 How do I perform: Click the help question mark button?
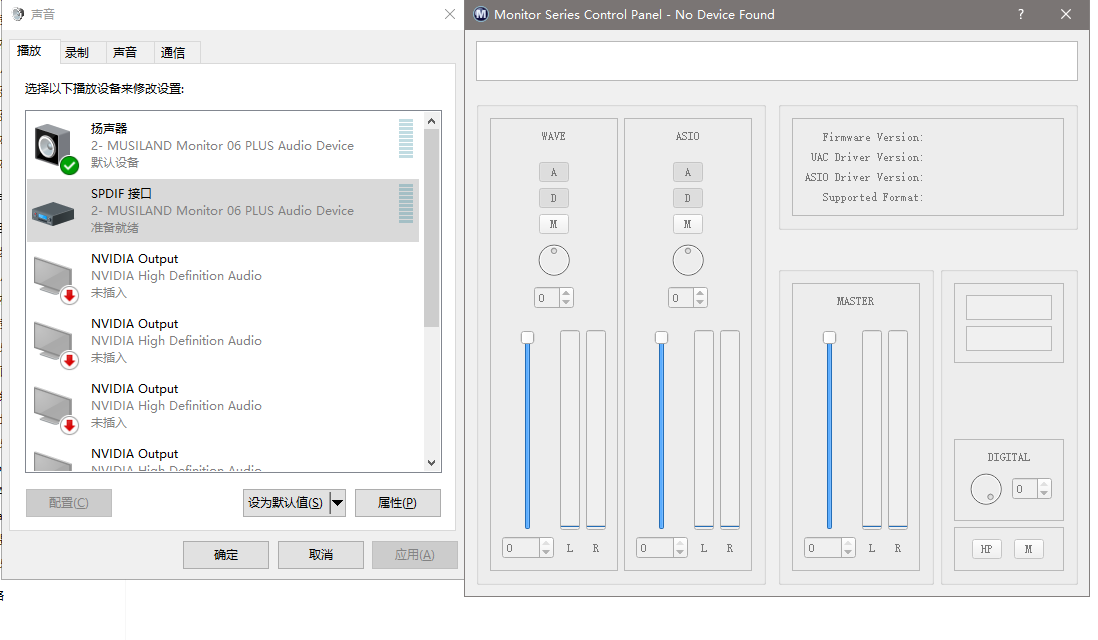1021,14
